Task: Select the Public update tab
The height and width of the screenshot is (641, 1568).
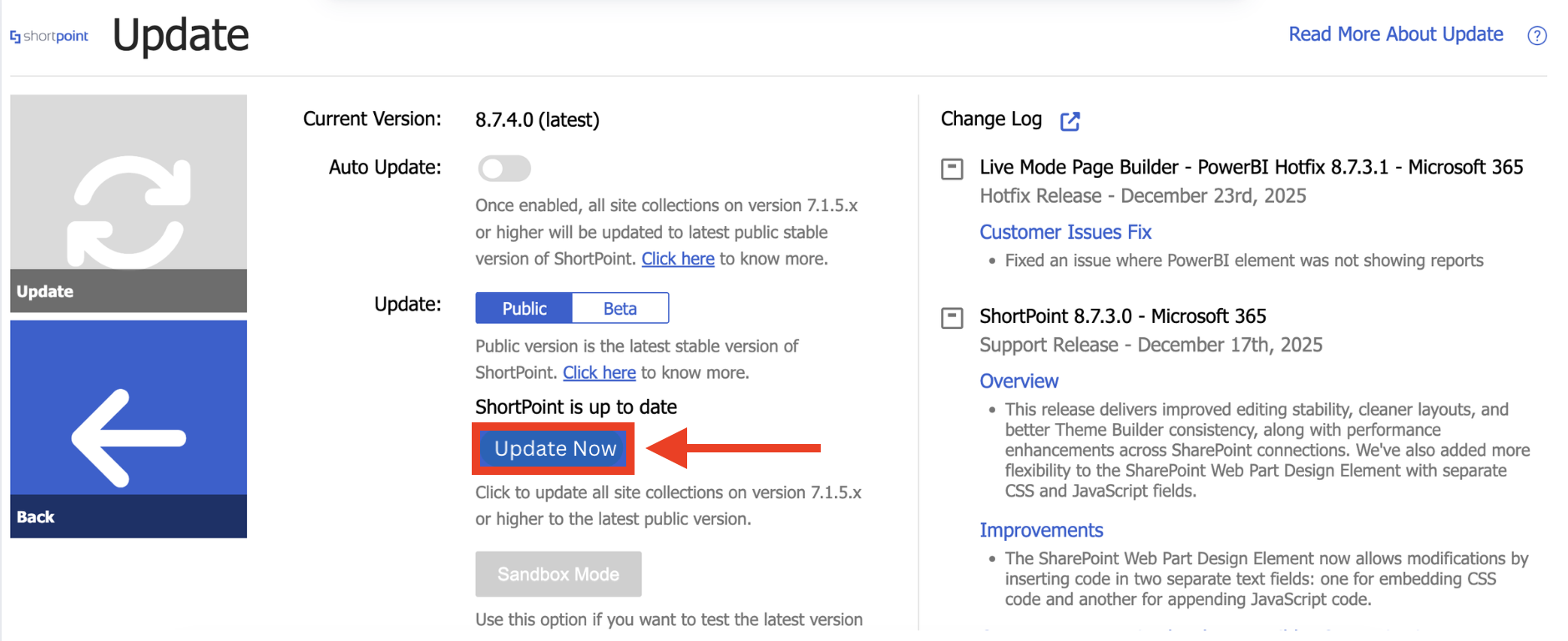Action: (x=524, y=308)
